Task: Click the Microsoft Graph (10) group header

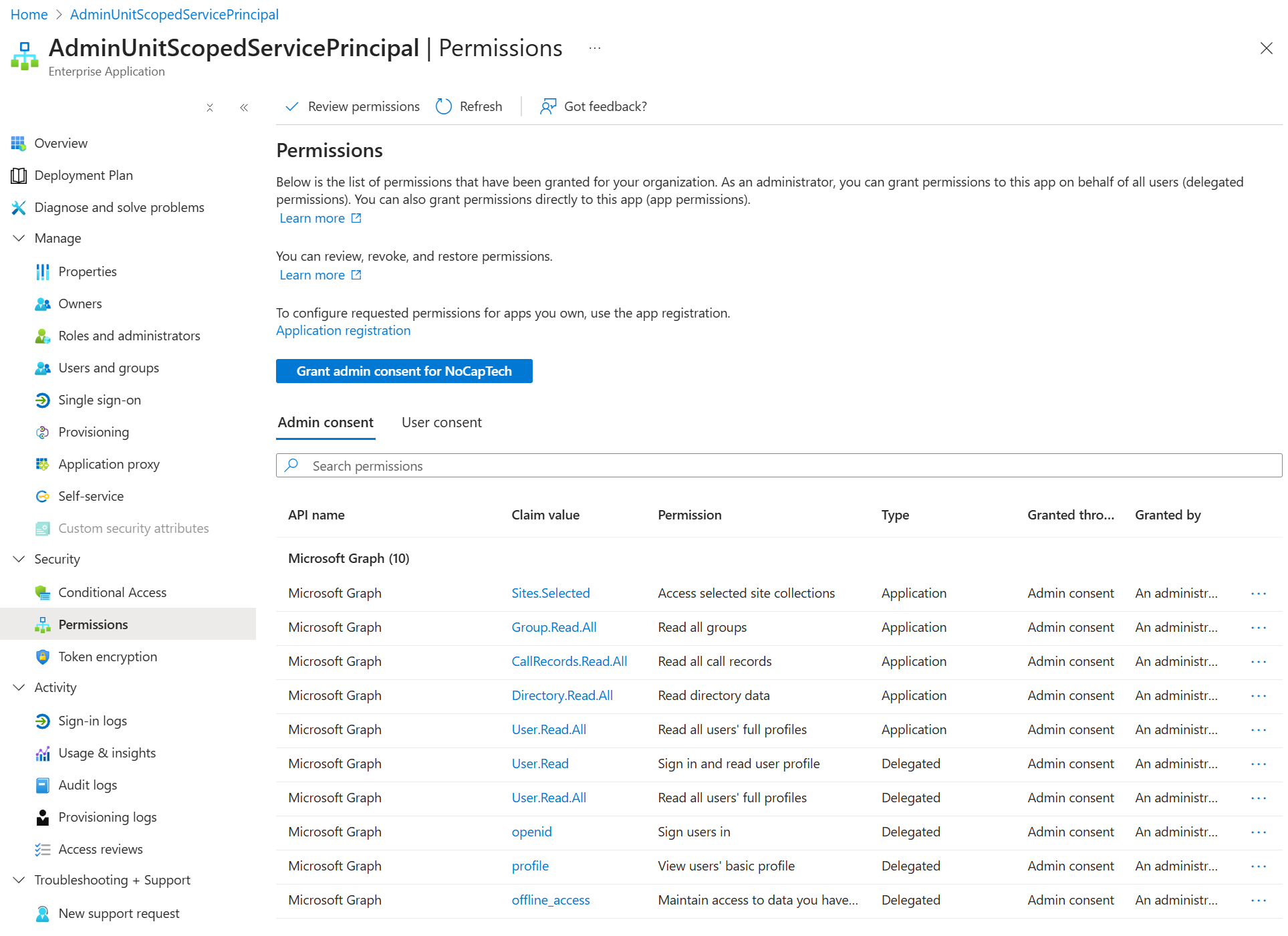Action: click(348, 558)
